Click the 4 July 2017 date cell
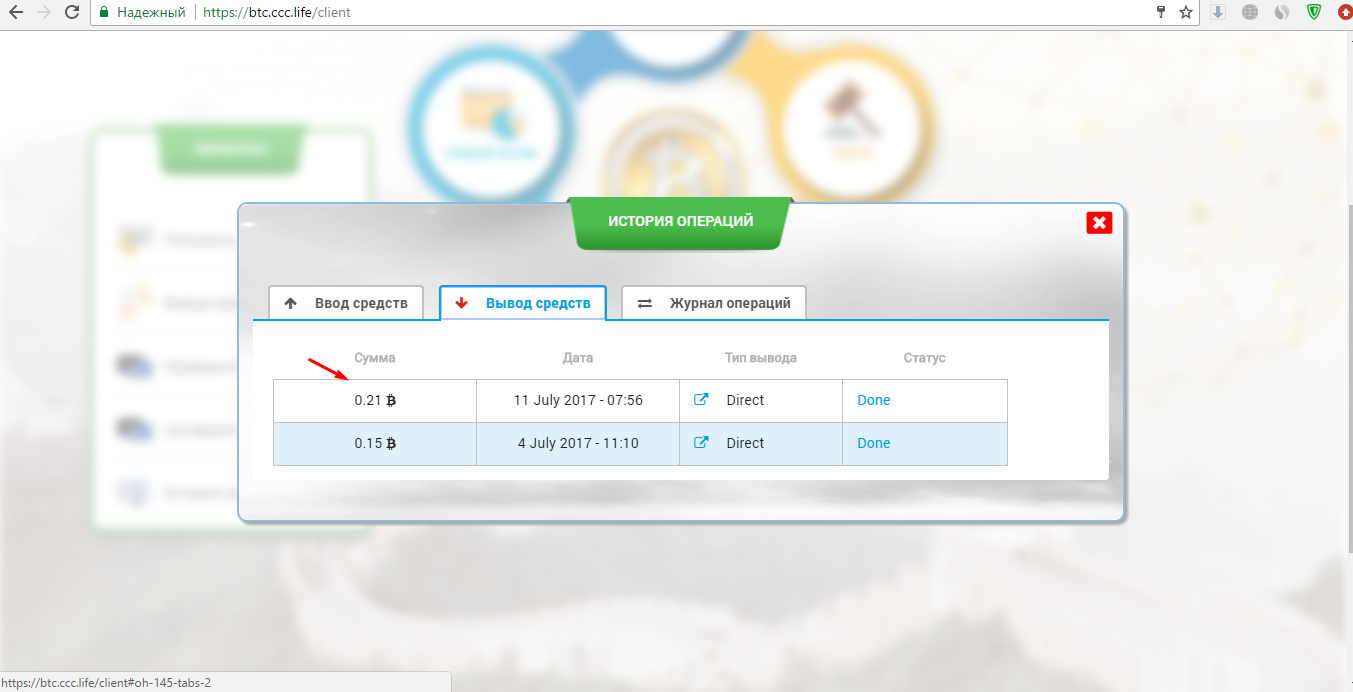Image resolution: width=1353 pixels, height=692 pixels. click(x=578, y=443)
